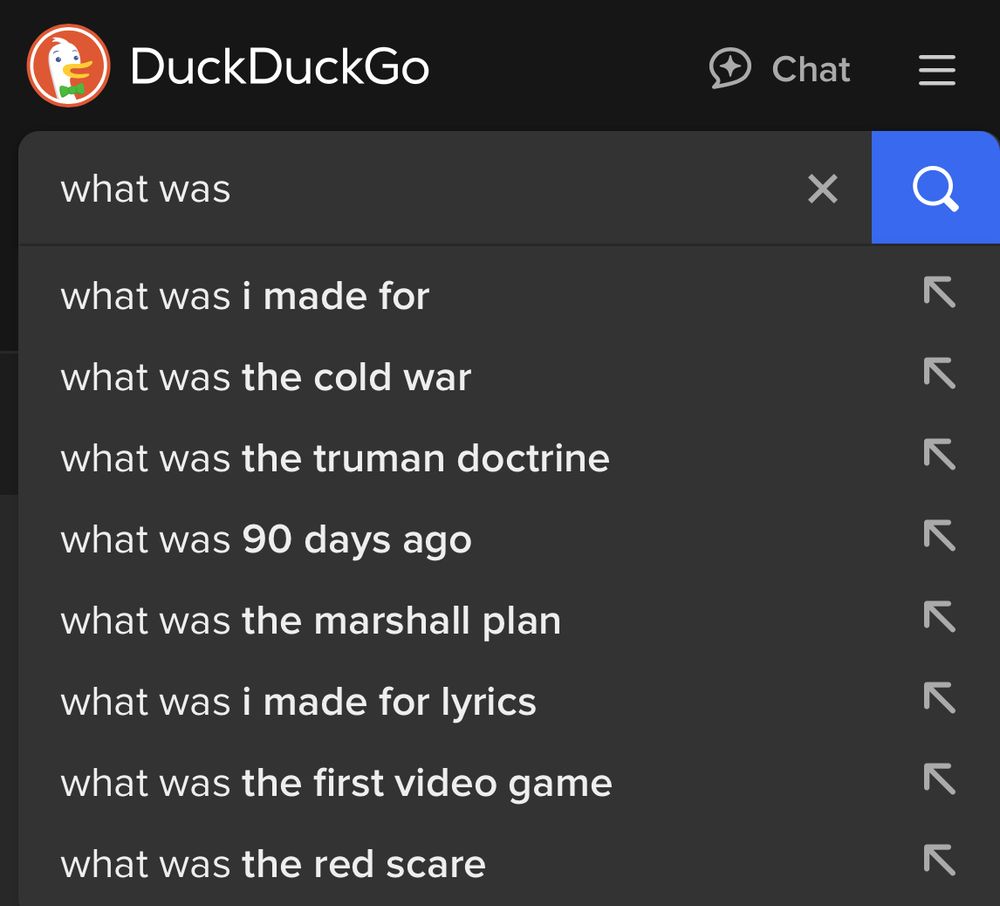Fill search with 'truman doctrine' arrow
1000x906 pixels.
(x=939, y=454)
